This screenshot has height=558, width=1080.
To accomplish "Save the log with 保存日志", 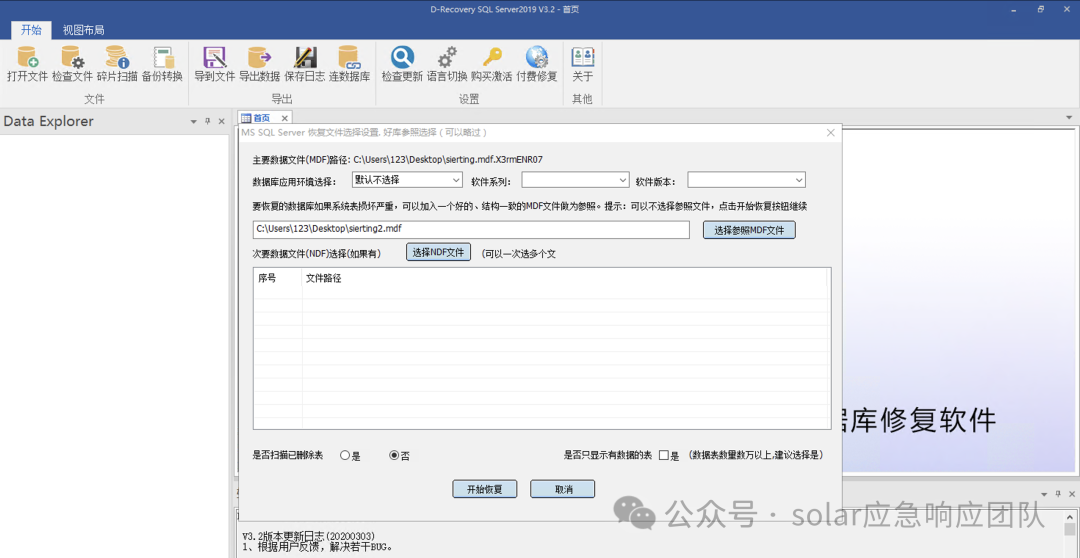I will 304,64.
